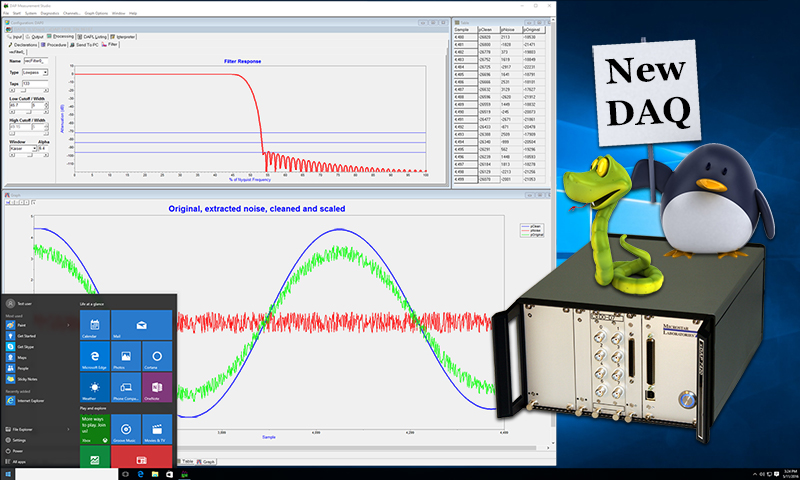Open the Cortana tile

pos(157,356)
